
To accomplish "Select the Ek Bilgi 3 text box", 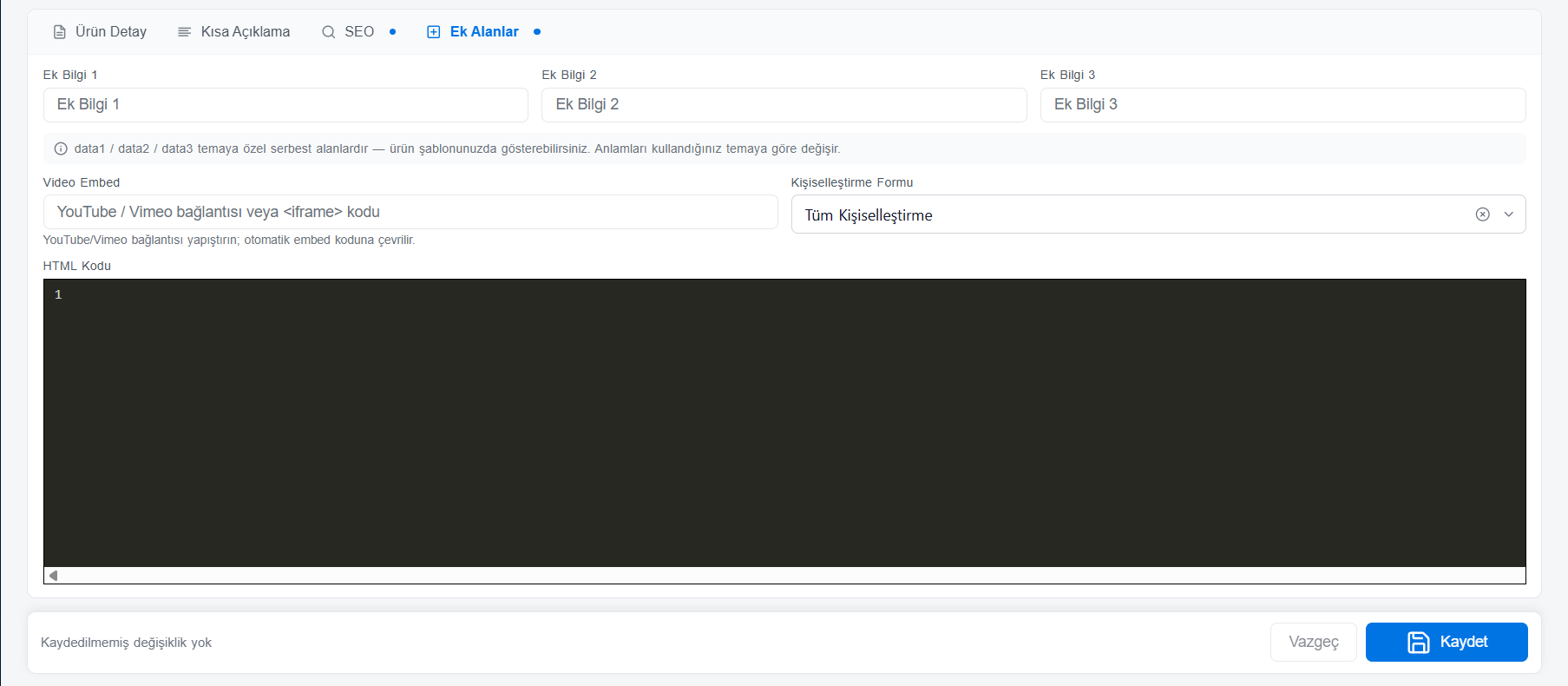I will [x=1283, y=105].
